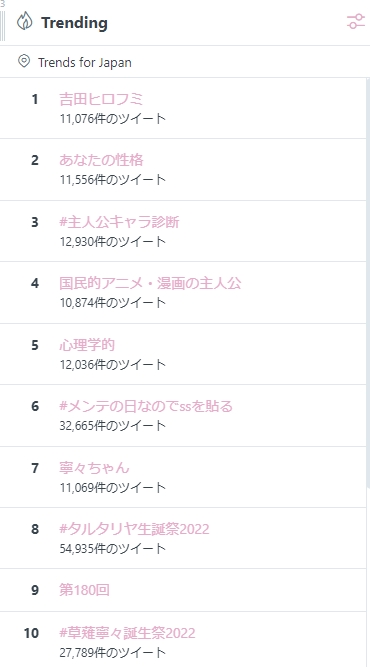
Task: Click the Trending column title
Action: [x=74, y=23]
